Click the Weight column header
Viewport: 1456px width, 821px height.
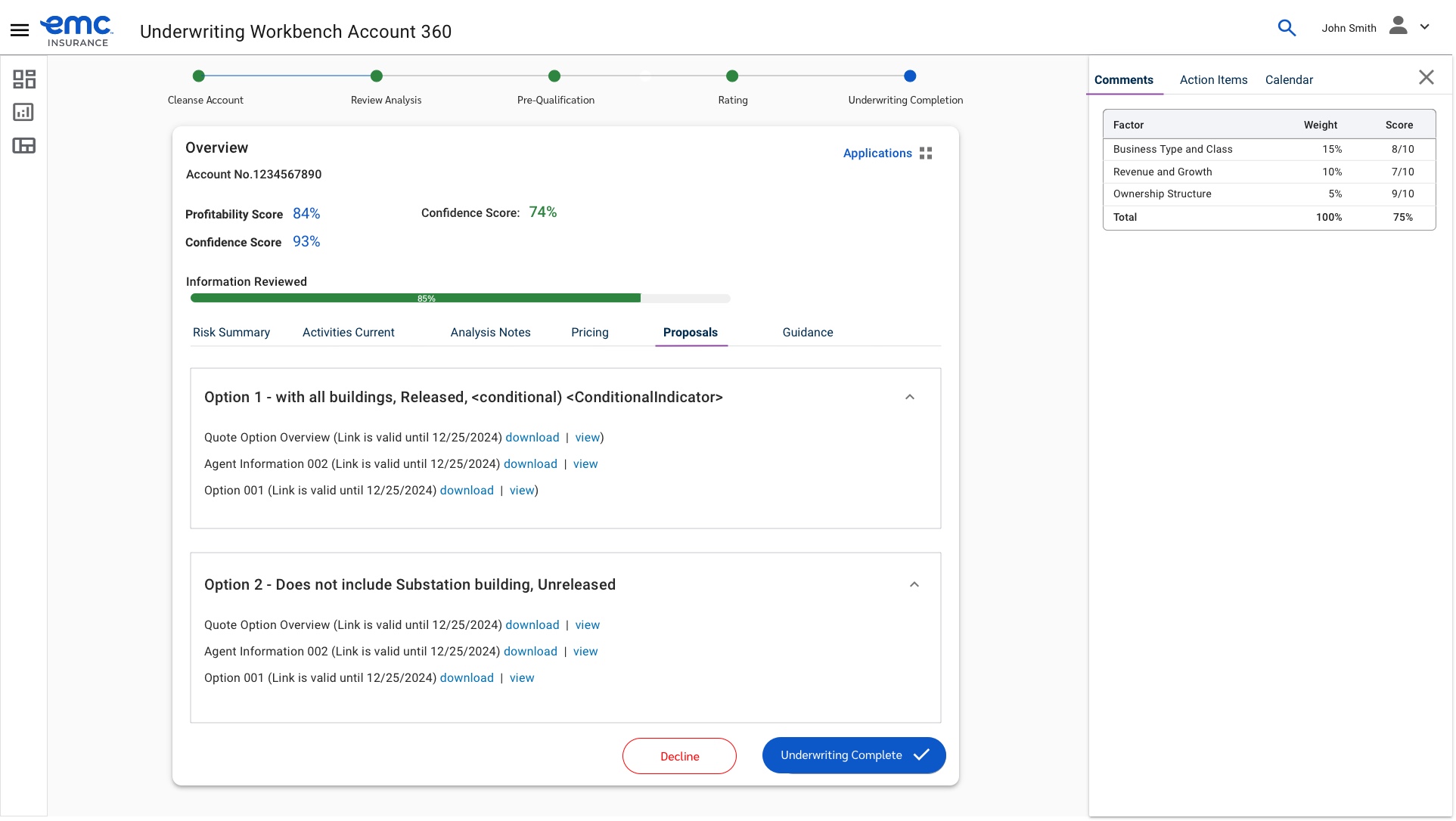point(1321,125)
